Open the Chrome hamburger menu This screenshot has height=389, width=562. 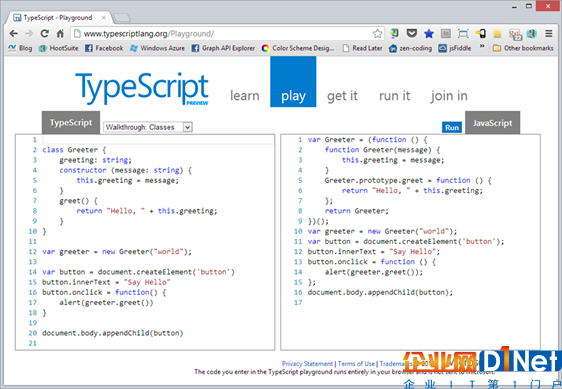(549, 34)
